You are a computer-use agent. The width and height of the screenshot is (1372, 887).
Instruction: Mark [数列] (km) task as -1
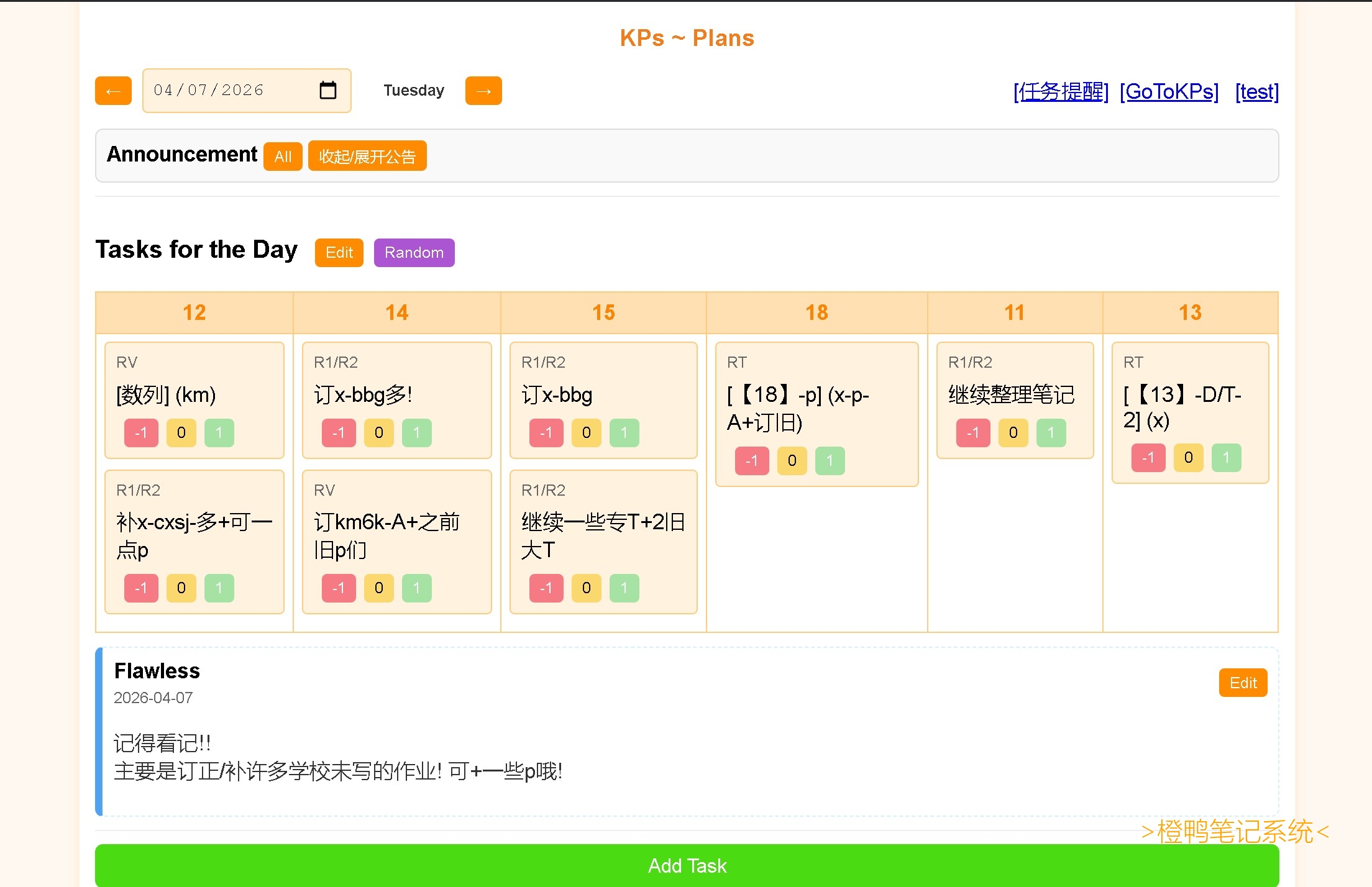(x=141, y=433)
